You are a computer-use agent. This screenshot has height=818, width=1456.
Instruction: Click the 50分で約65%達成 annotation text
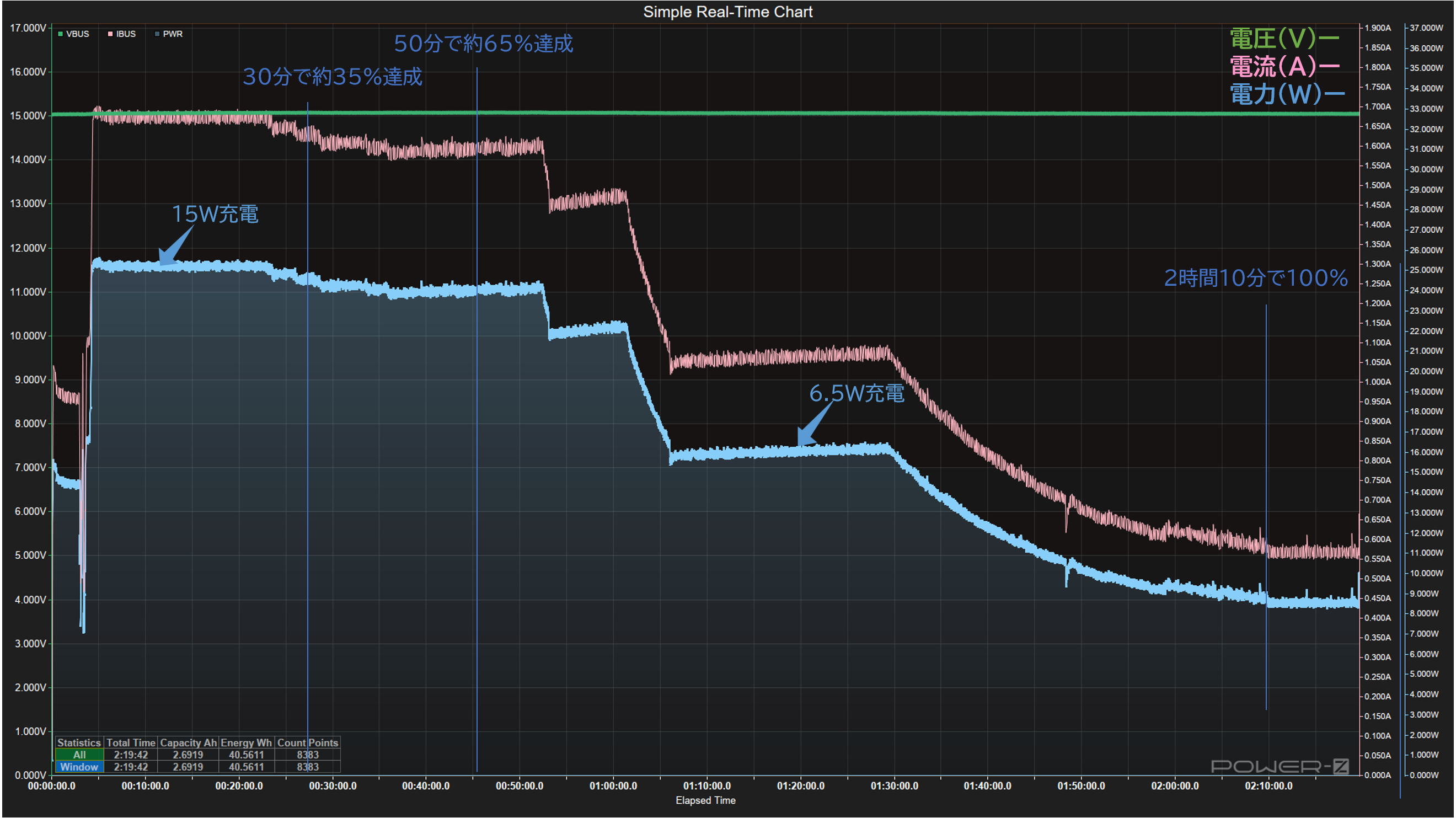(x=483, y=44)
